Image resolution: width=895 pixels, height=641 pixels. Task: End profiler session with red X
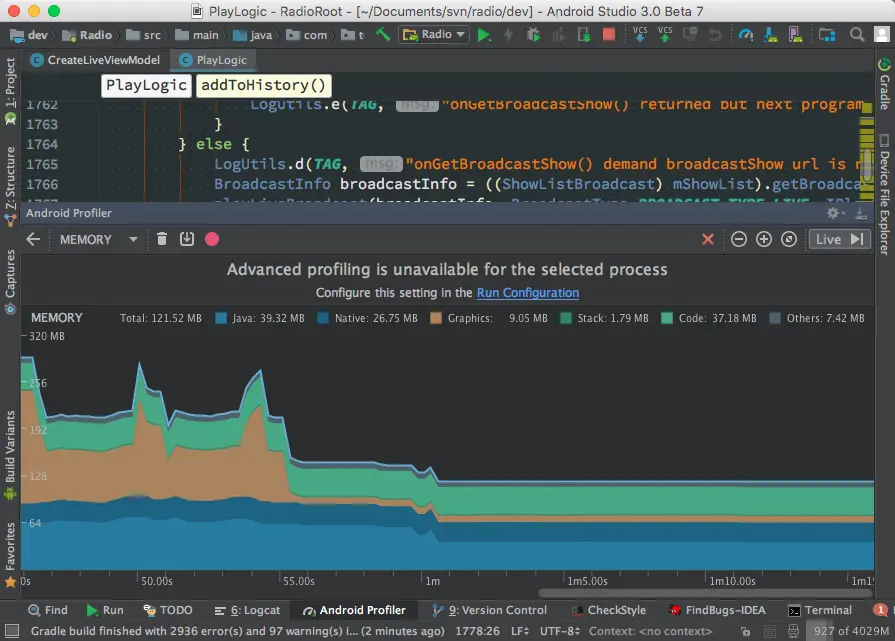[708, 239]
